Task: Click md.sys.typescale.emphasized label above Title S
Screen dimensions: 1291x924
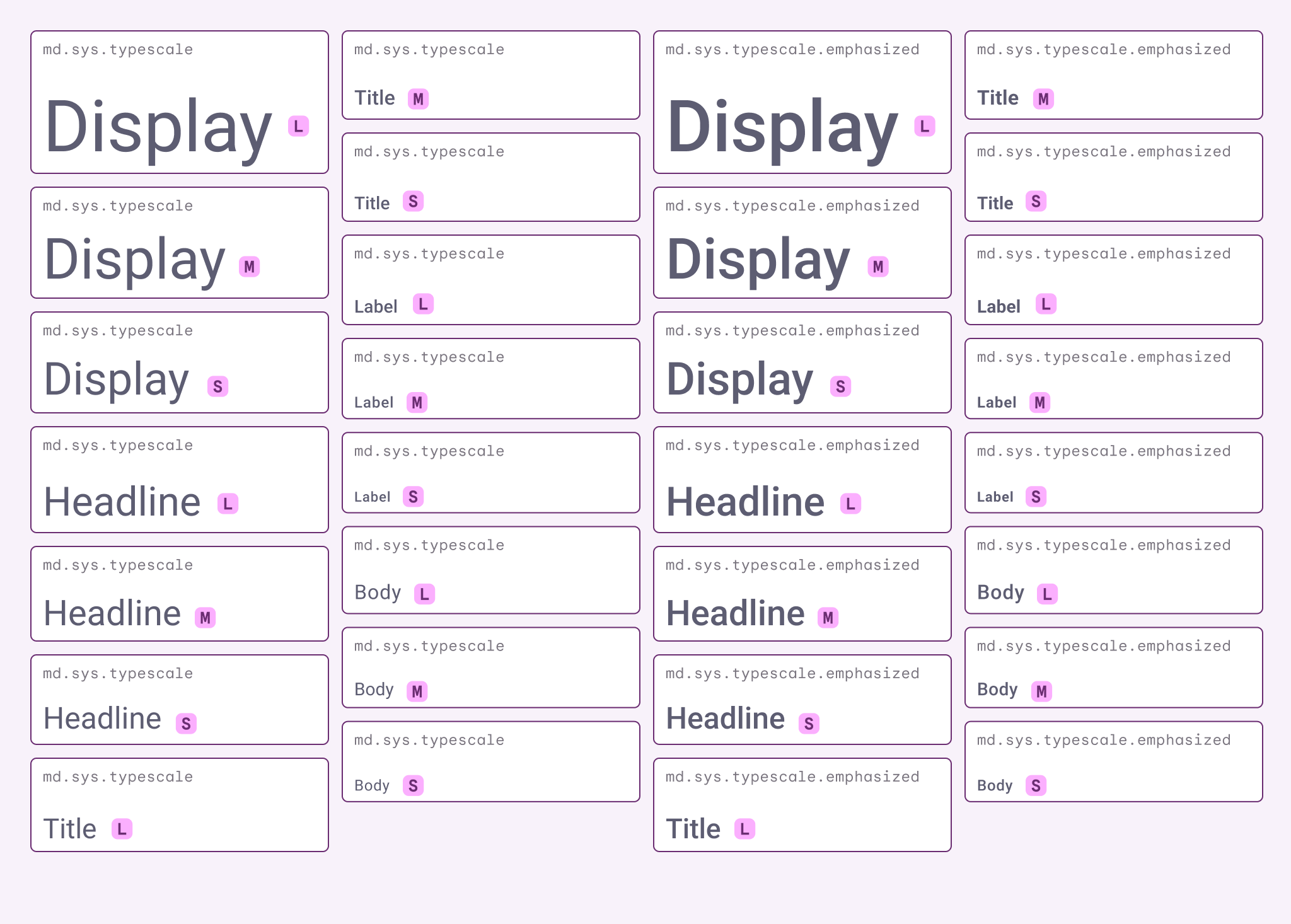Action: (1103, 152)
